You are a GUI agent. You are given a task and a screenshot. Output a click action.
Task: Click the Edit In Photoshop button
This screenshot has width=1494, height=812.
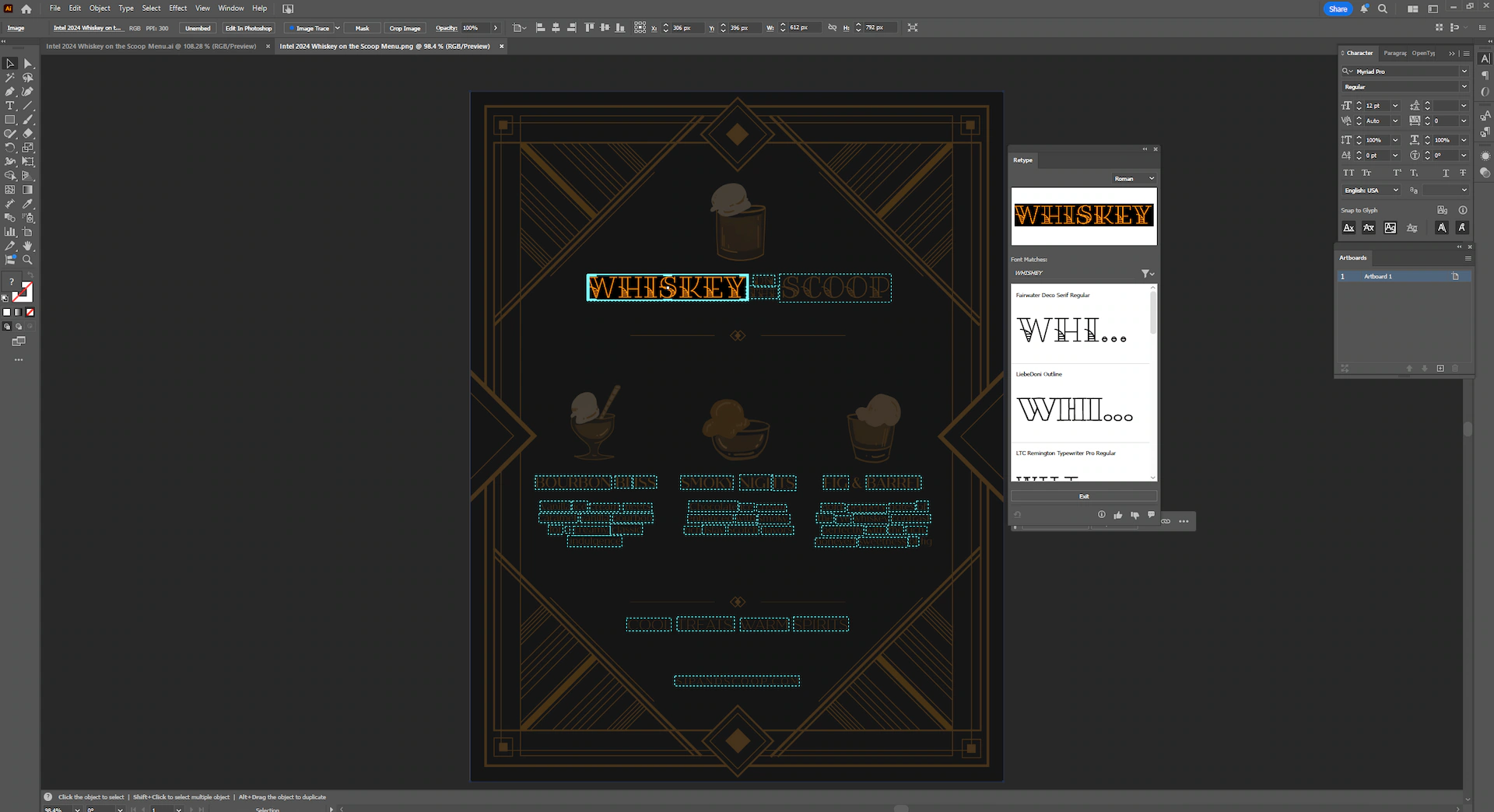(248, 28)
